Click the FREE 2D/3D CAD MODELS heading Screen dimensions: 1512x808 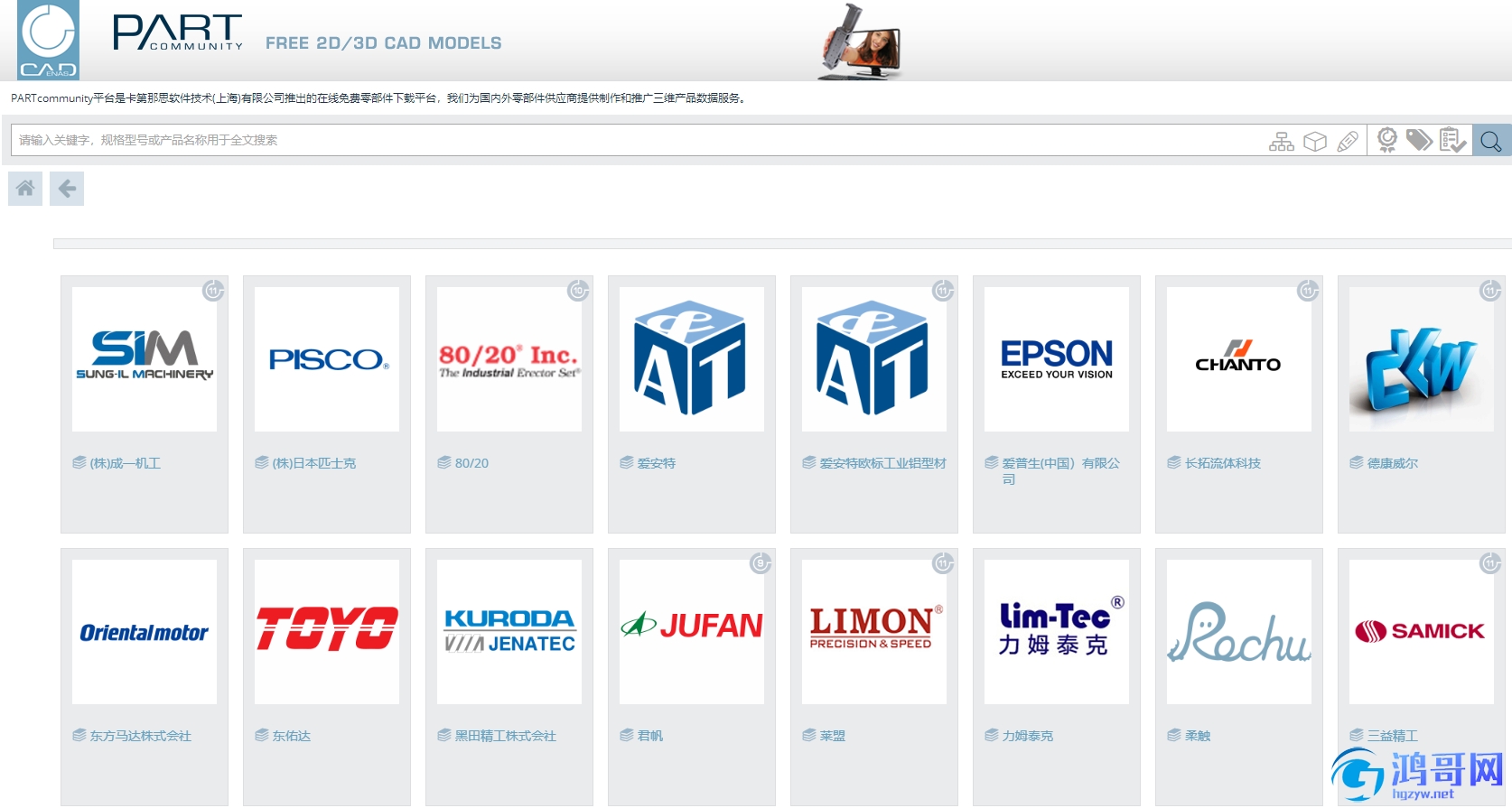(383, 43)
